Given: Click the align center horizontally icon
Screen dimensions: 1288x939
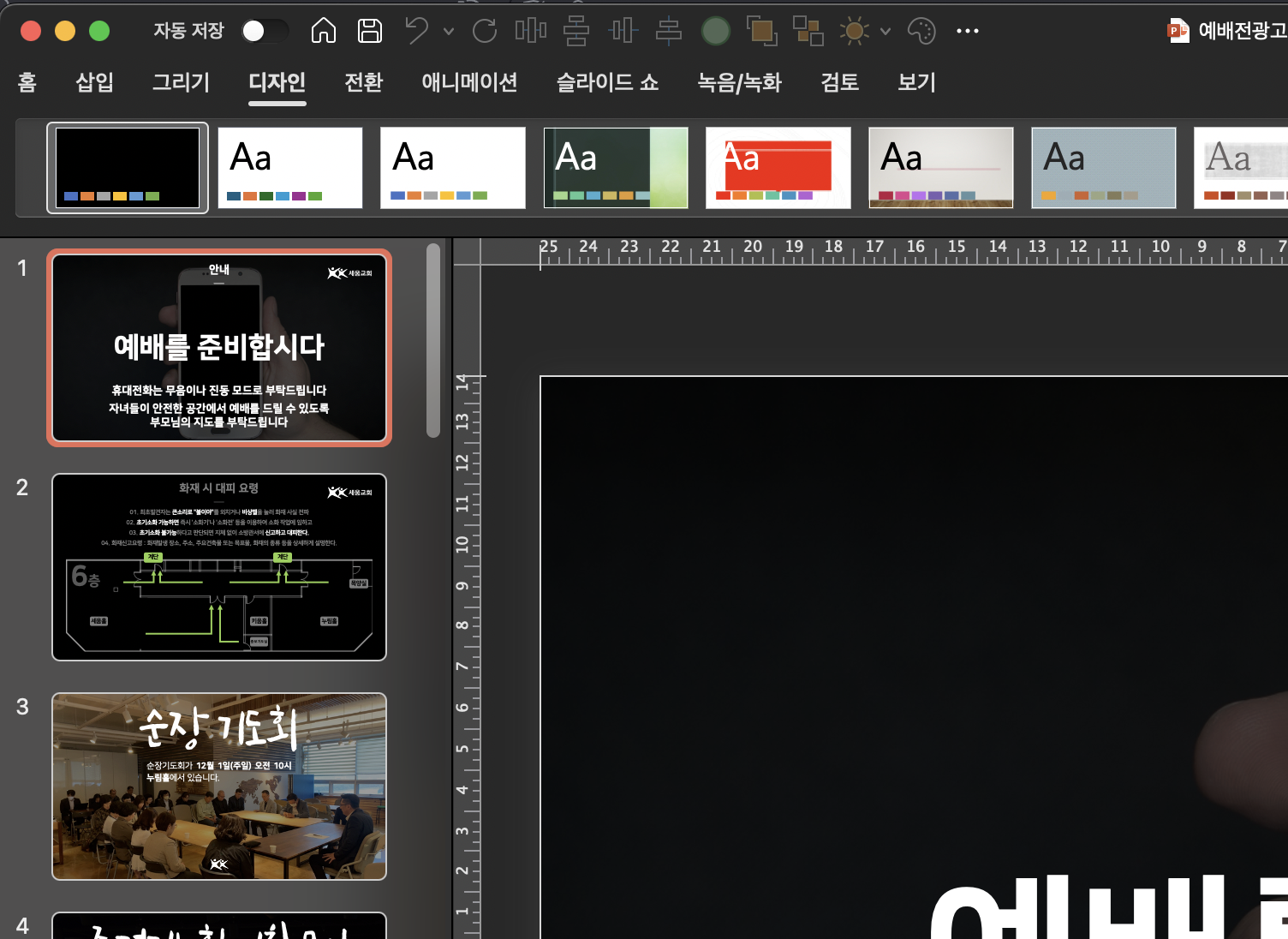Looking at the screenshot, I should (x=623, y=31).
